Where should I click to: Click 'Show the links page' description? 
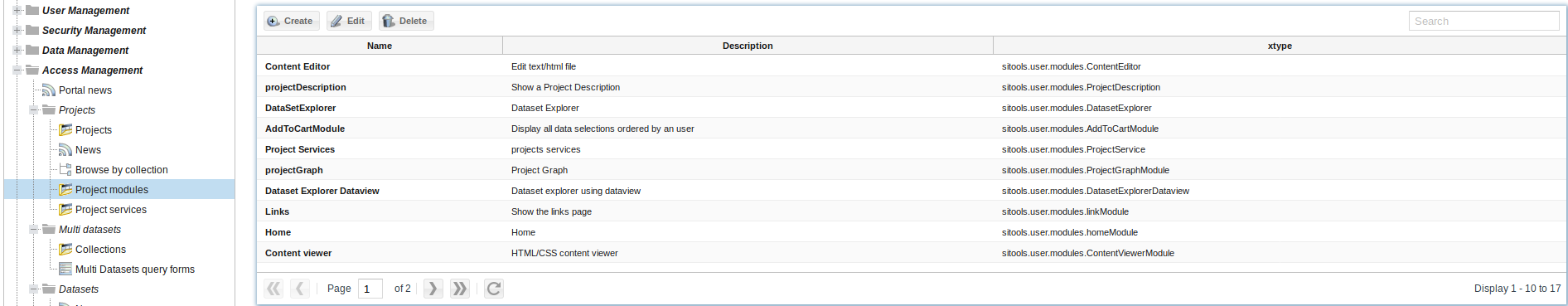551,211
